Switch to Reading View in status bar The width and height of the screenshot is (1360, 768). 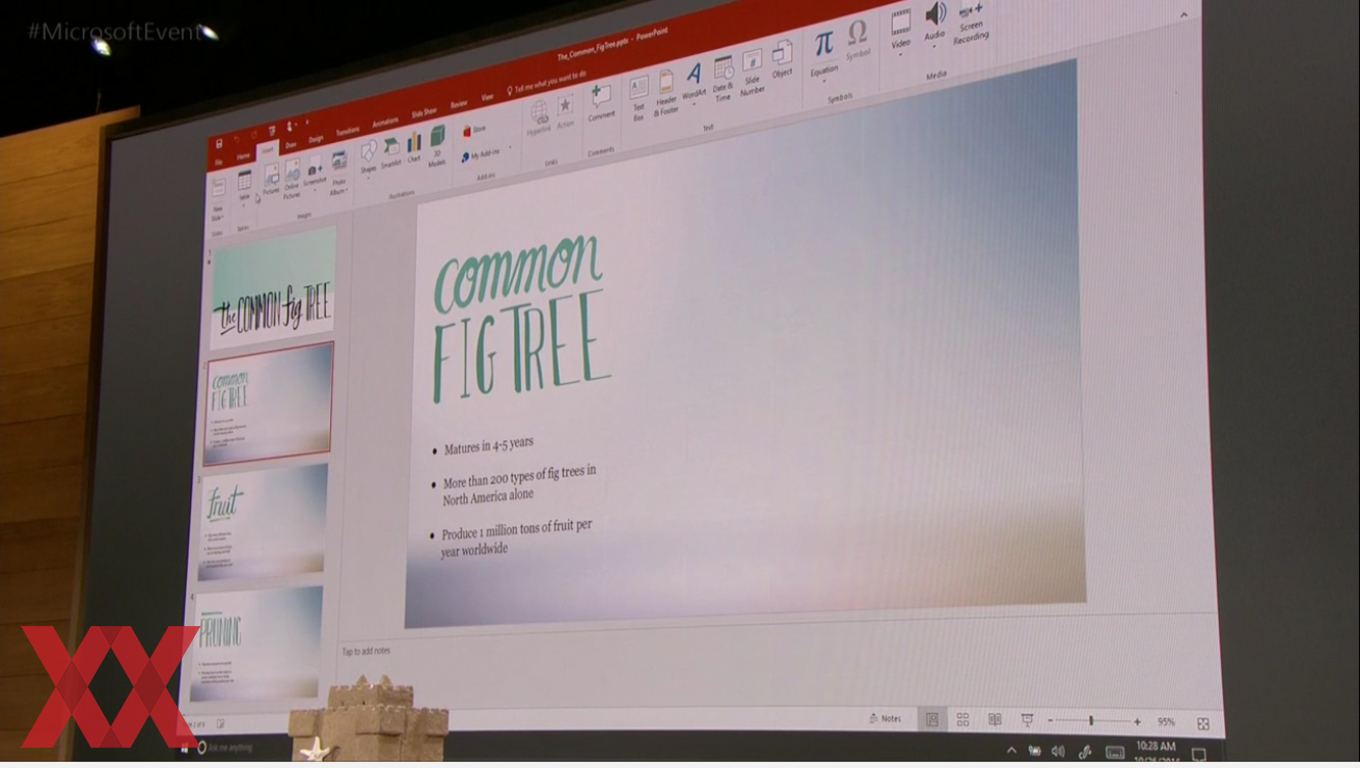[995, 719]
